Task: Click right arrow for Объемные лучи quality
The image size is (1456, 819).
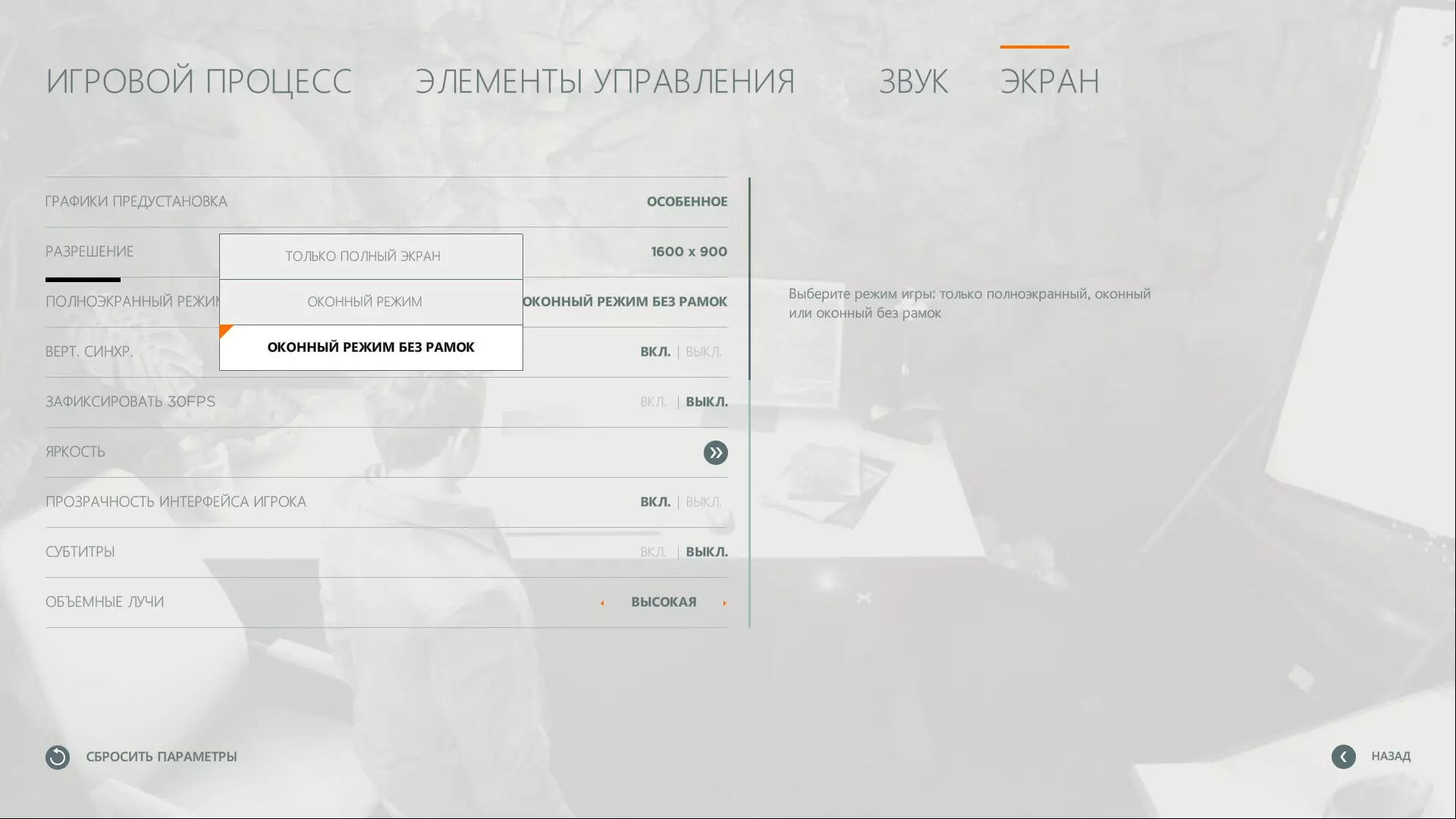Action: click(724, 603)
